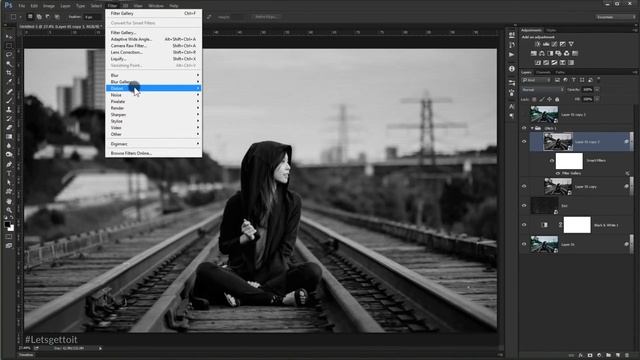Select the Zoom tool

[x=9, y=210]
